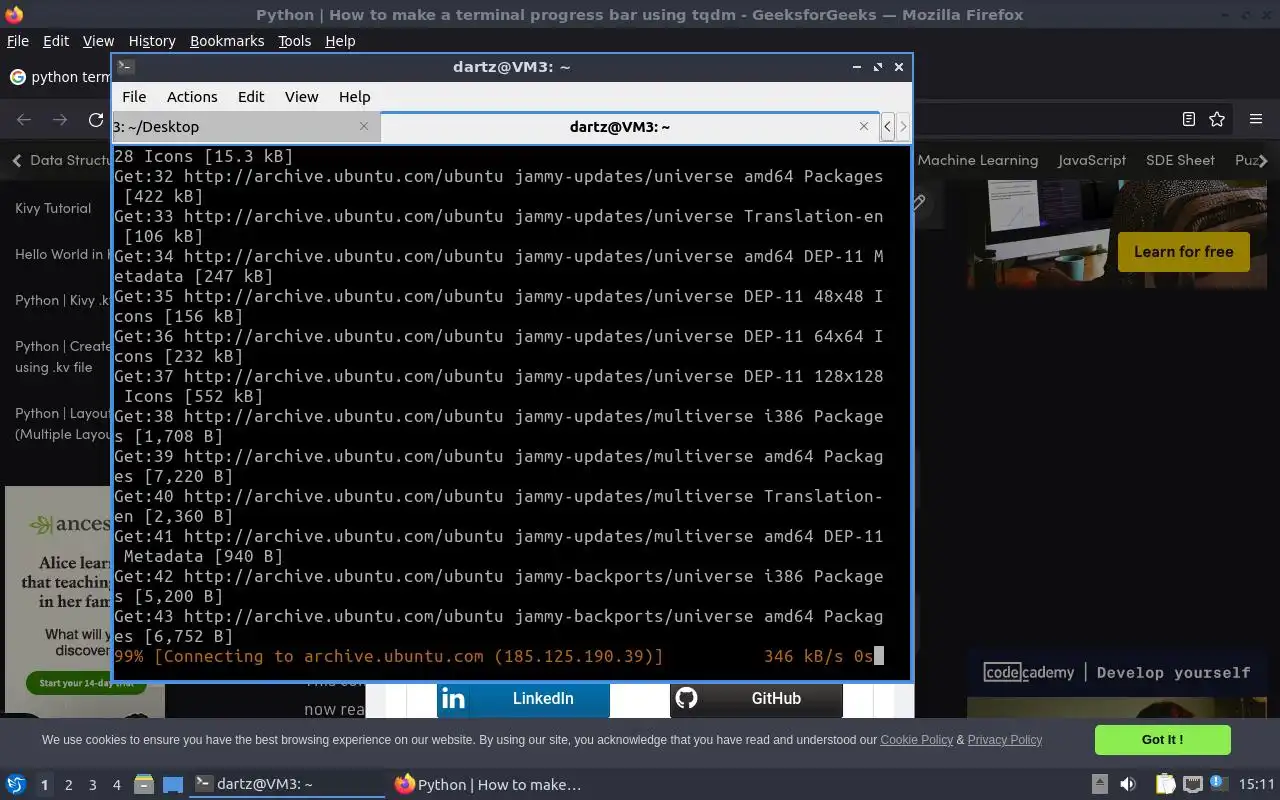Open terminal File menu
This screenshot has width=1280, height=800.
(134, 97)
